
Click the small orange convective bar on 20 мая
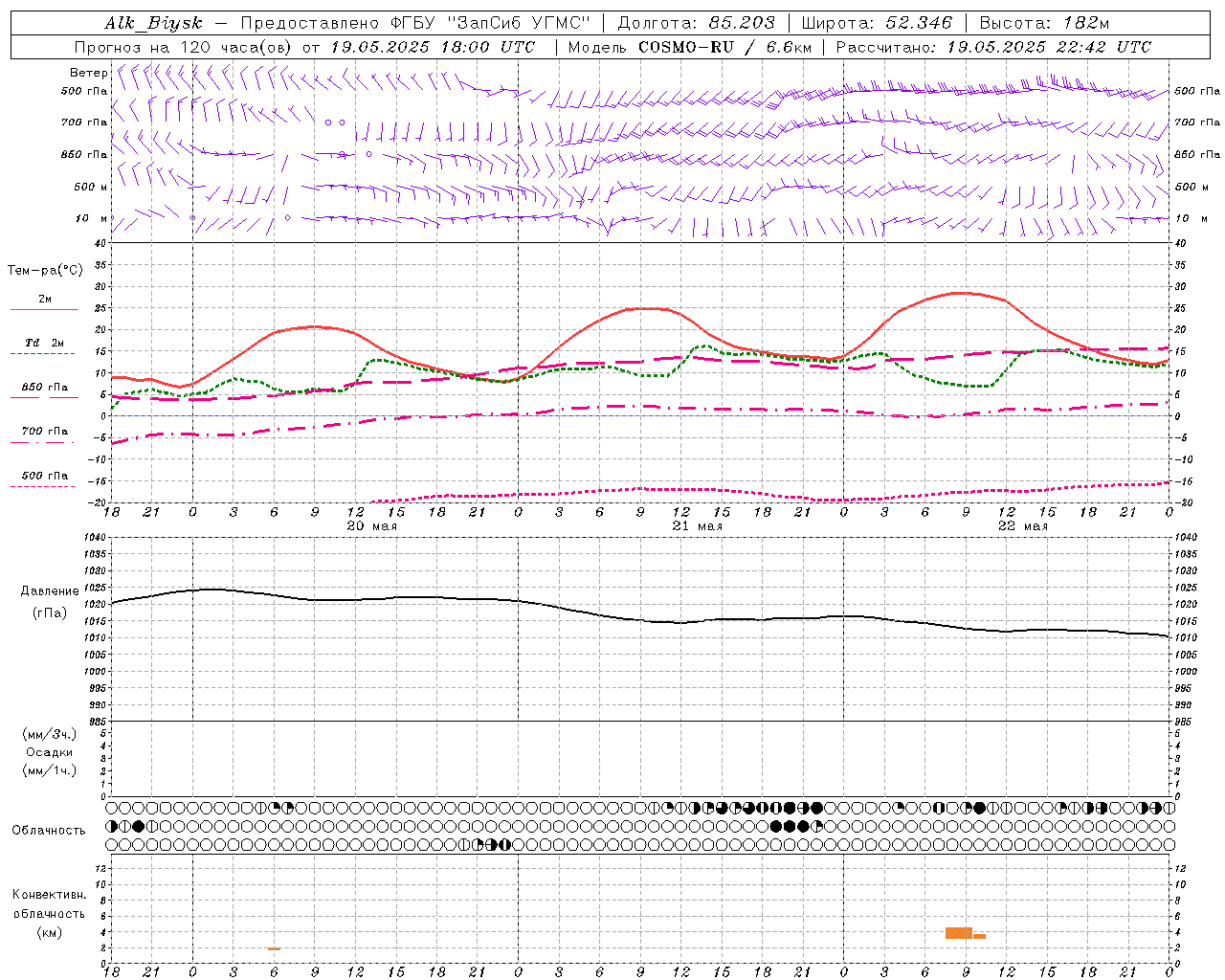point(274,948)
